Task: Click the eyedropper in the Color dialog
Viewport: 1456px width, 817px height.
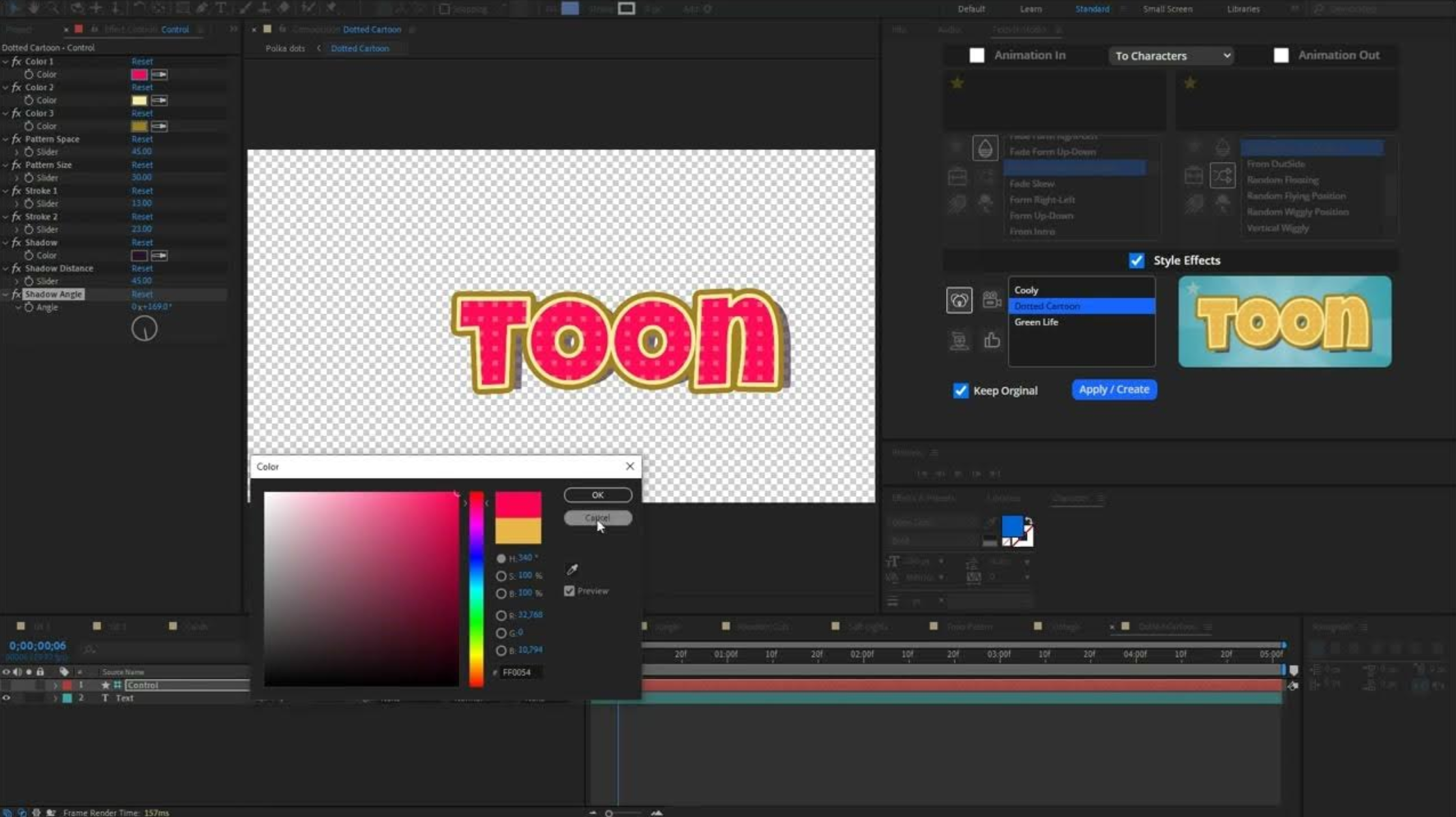Action: tap(572, 569)
